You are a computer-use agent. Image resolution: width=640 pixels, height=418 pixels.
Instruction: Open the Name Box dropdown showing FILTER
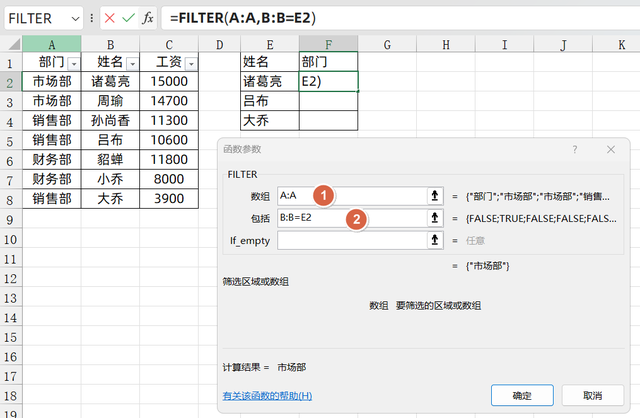pos(76,18)
